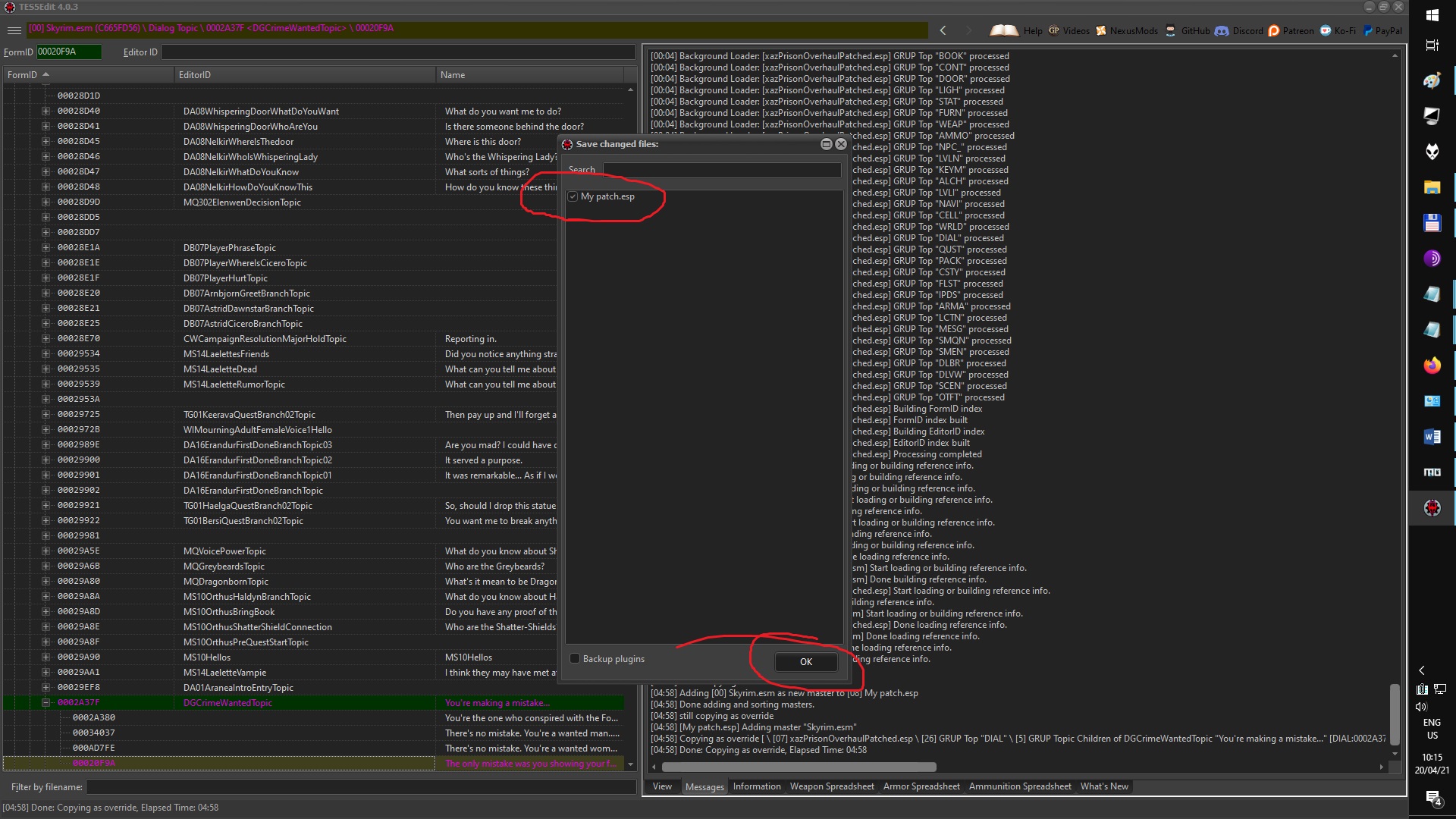Navigate forward with the right arrow

968,30
